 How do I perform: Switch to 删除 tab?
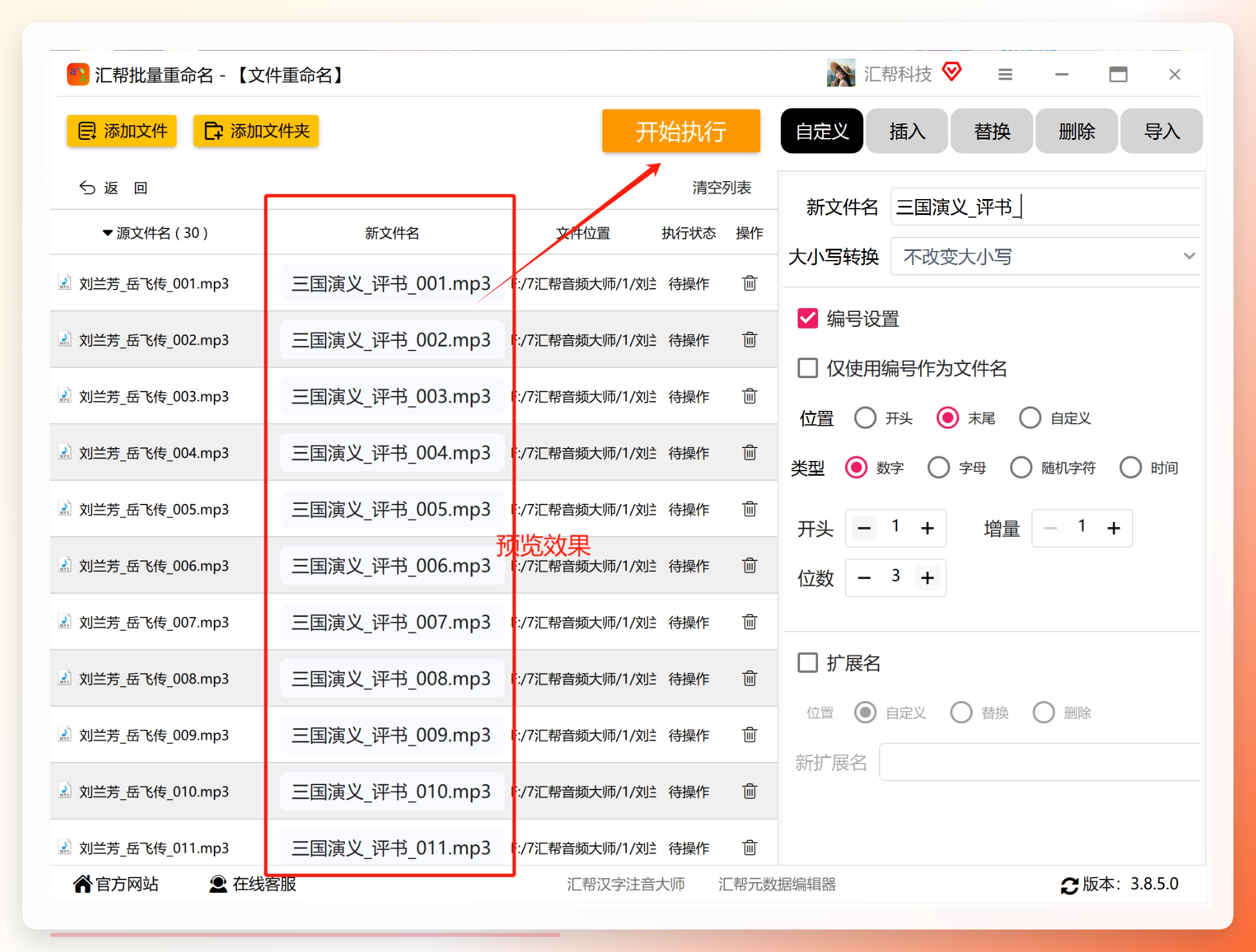(1076, 131)
